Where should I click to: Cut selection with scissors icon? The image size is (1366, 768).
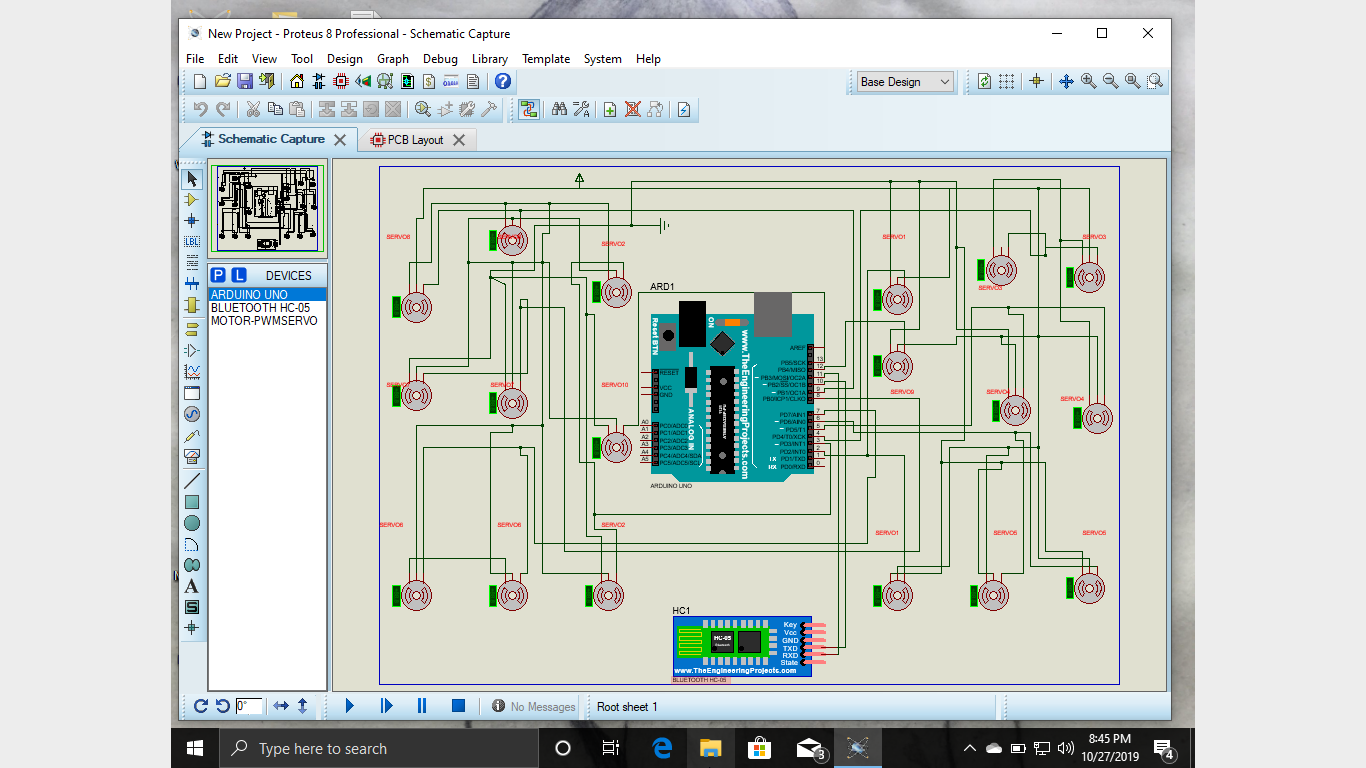point(253,109)
